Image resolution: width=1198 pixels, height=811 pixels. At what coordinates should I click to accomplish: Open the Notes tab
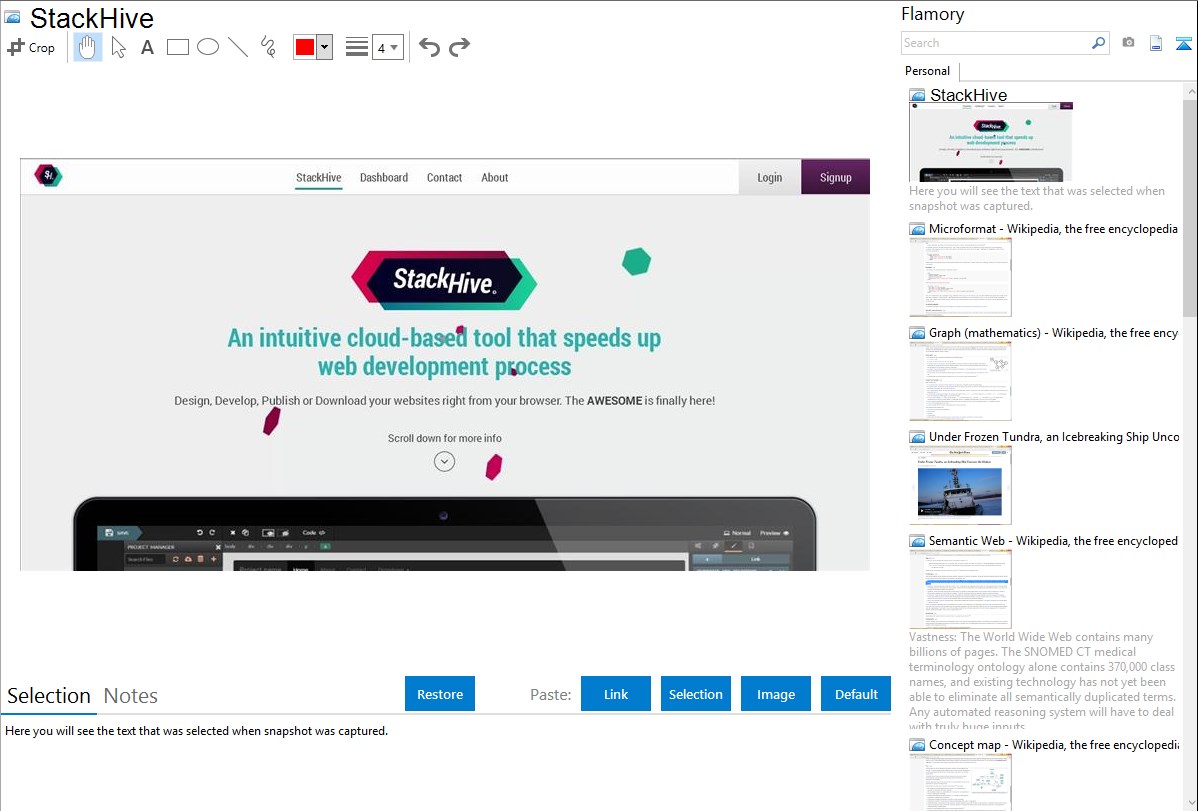pyautogui.click(x=131, y=696)
